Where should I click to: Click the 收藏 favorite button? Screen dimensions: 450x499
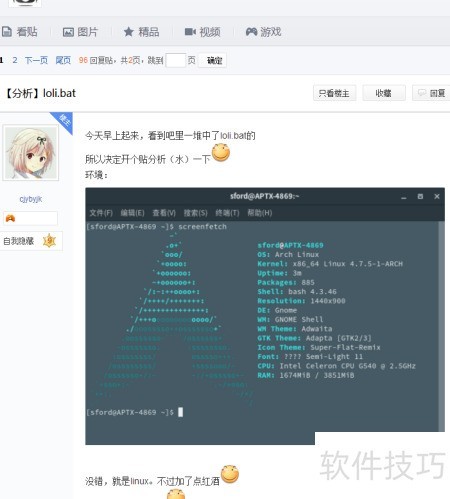tap(384, 93)
